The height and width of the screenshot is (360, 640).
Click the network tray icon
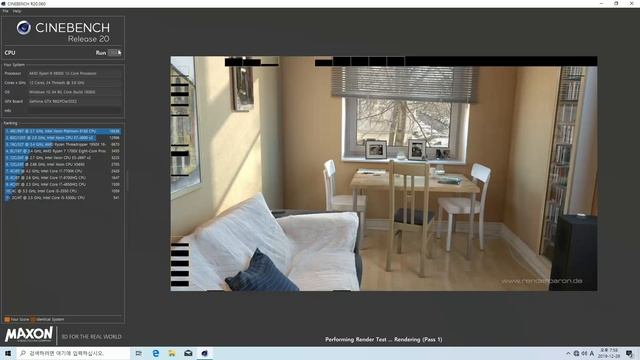point(576,353)
